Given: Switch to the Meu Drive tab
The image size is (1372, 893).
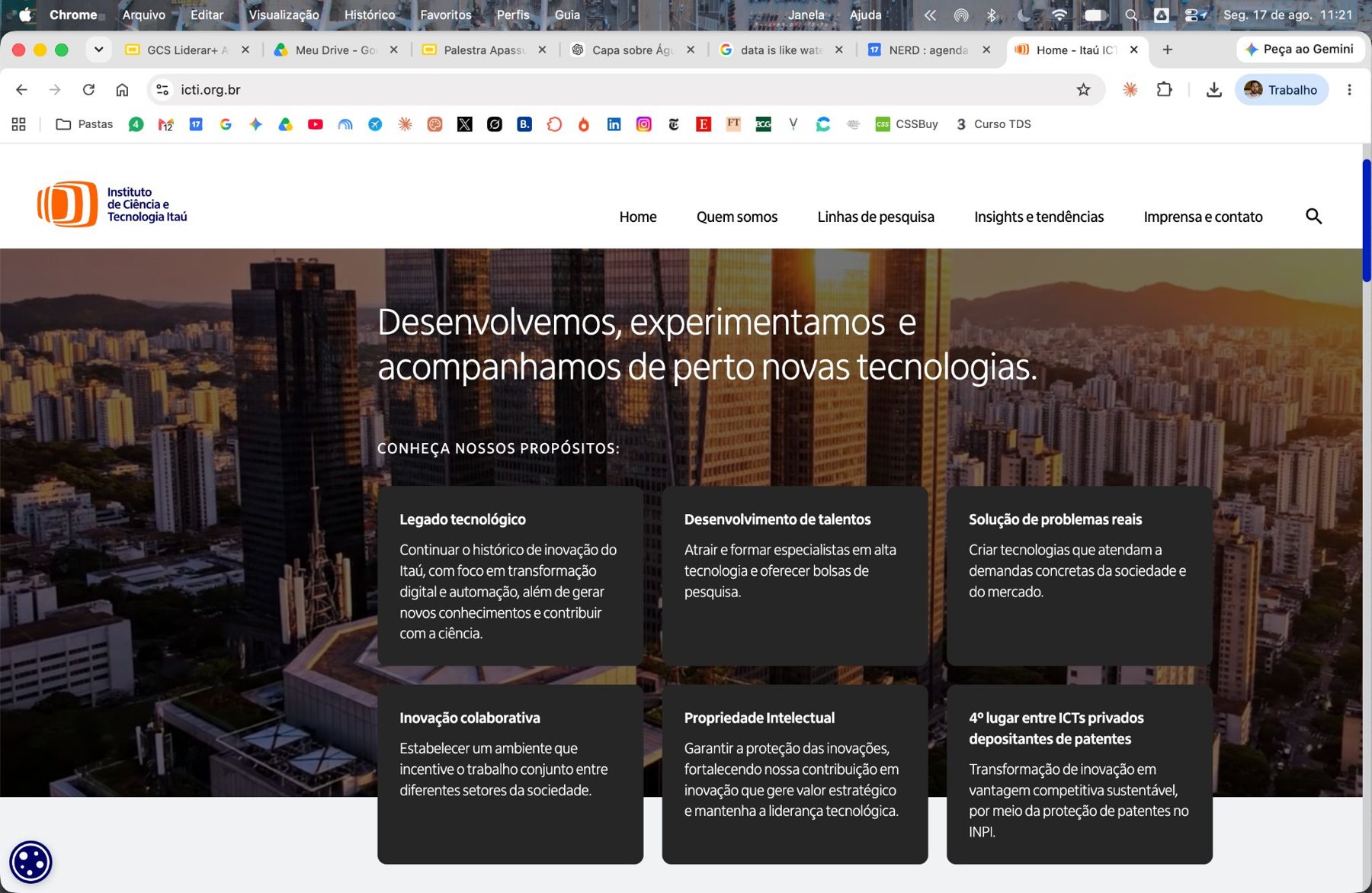Looking at the screenshot, I should point(335,50).
